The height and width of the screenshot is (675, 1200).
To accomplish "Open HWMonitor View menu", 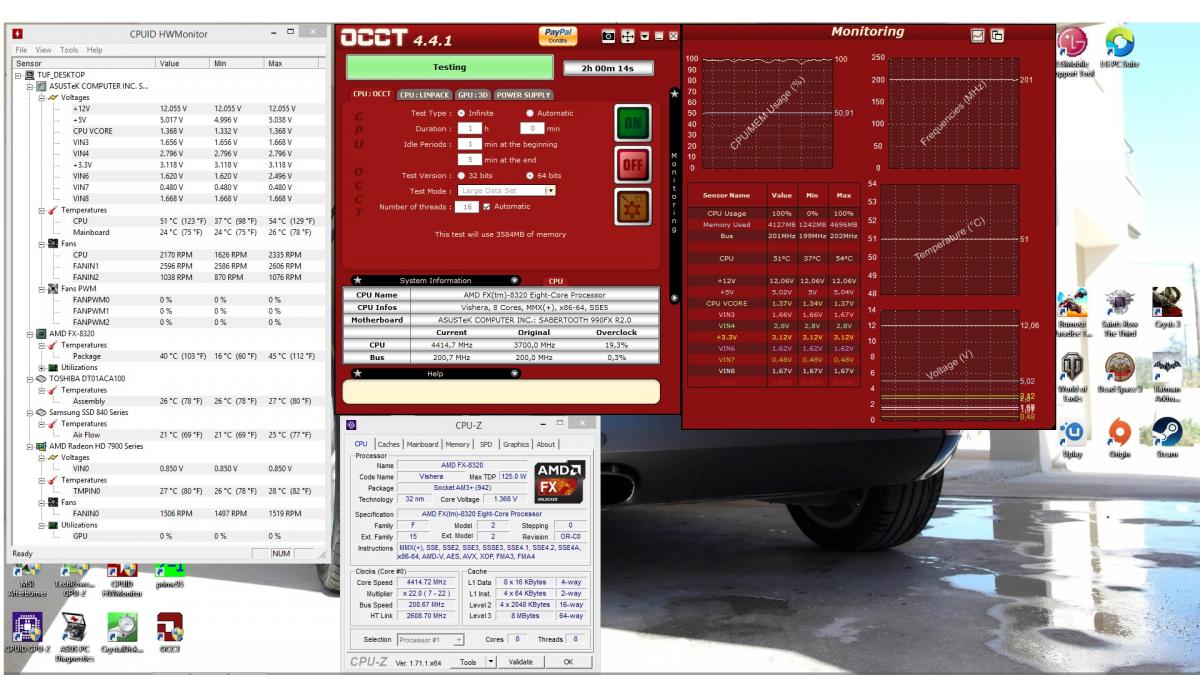I will (43, 49).
